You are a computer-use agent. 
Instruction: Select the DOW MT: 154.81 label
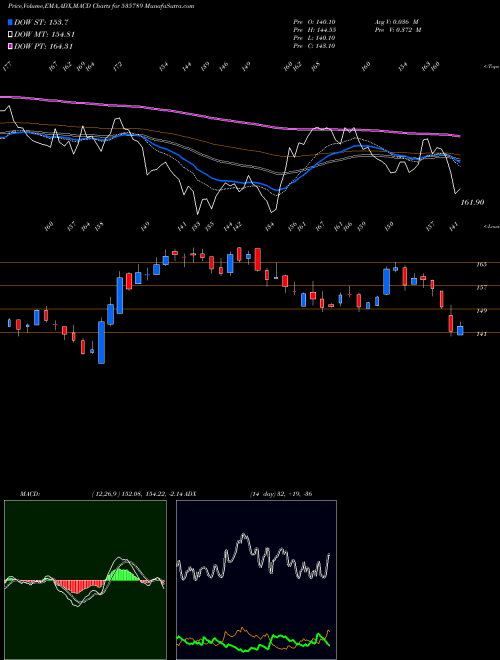(44, 35)
